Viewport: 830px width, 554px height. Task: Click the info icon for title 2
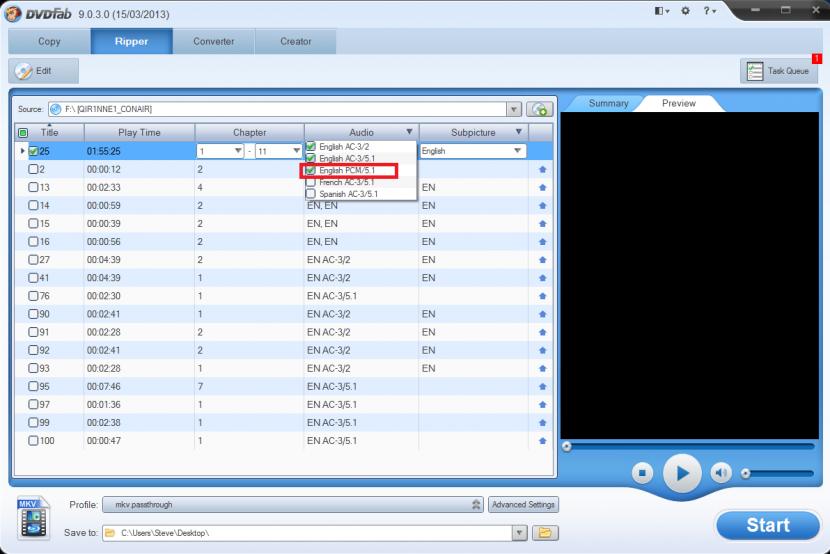[x=542, y=169]
